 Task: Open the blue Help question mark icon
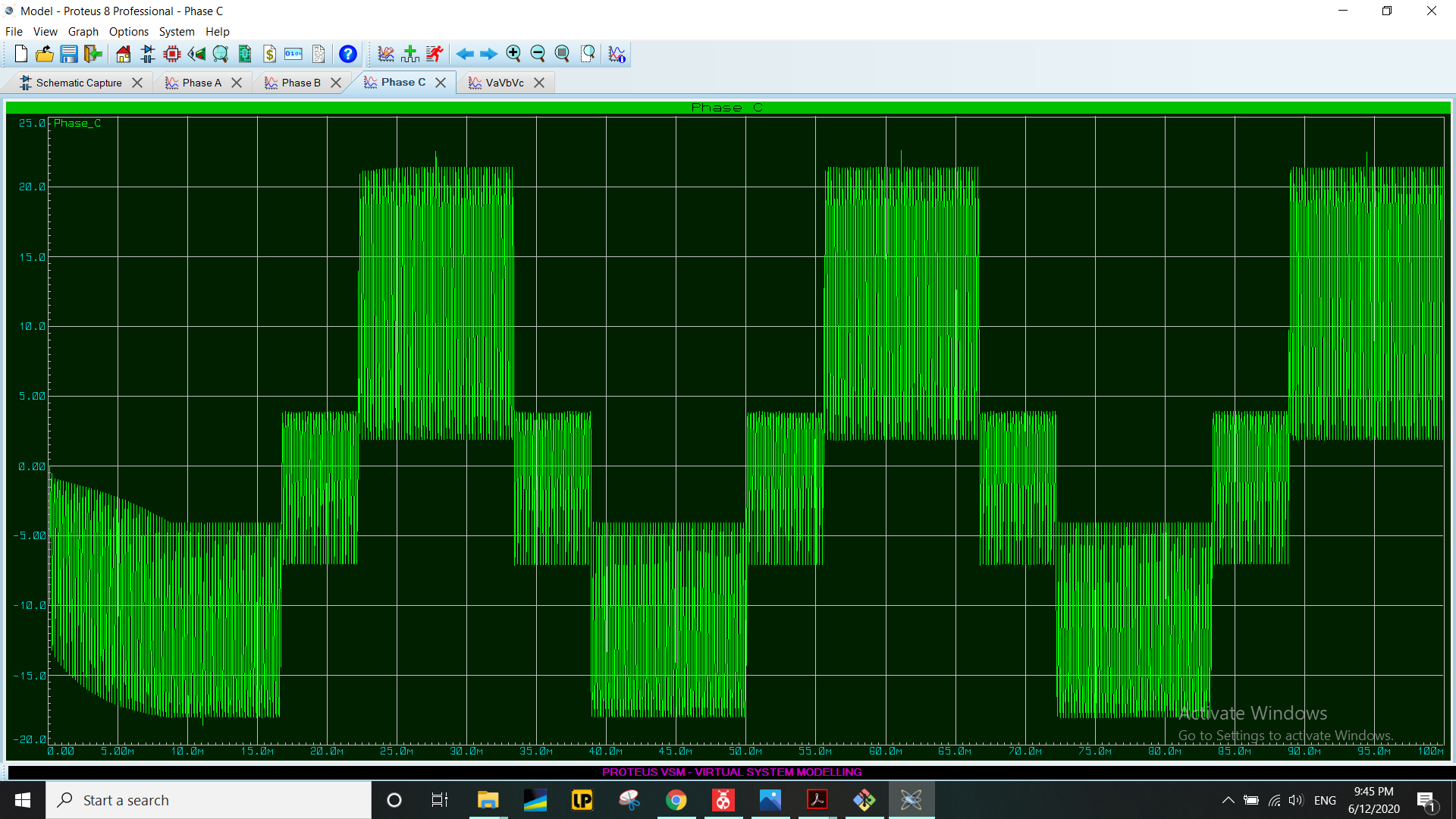coord(348,54)
